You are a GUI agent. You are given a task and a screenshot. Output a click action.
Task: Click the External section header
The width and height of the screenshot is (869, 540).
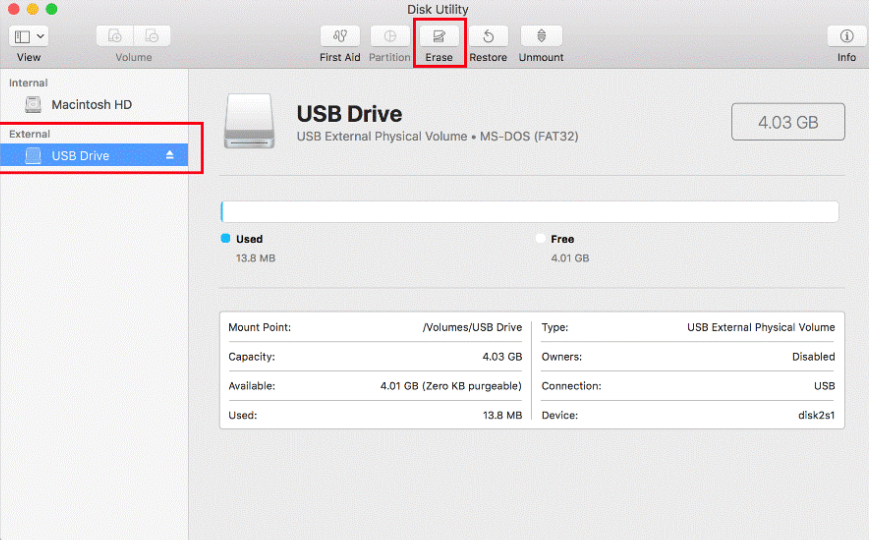click(29, 134)
